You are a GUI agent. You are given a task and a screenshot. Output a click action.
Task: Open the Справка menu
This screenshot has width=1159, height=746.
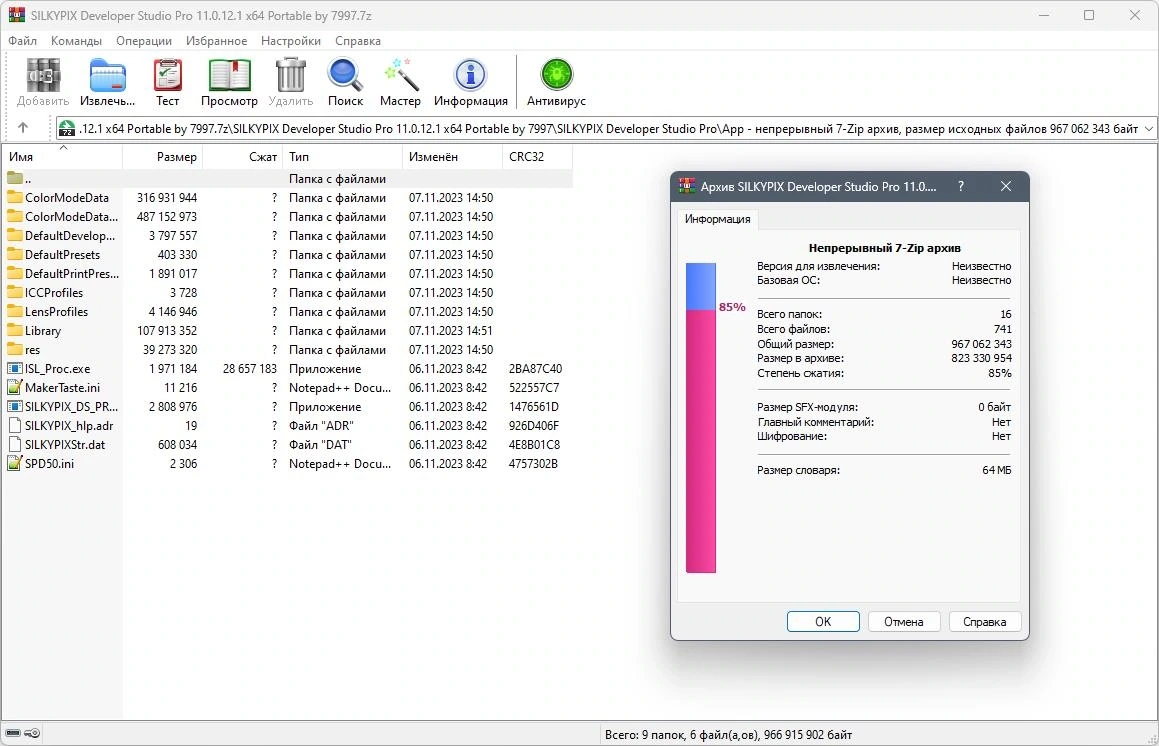[358, 41]
